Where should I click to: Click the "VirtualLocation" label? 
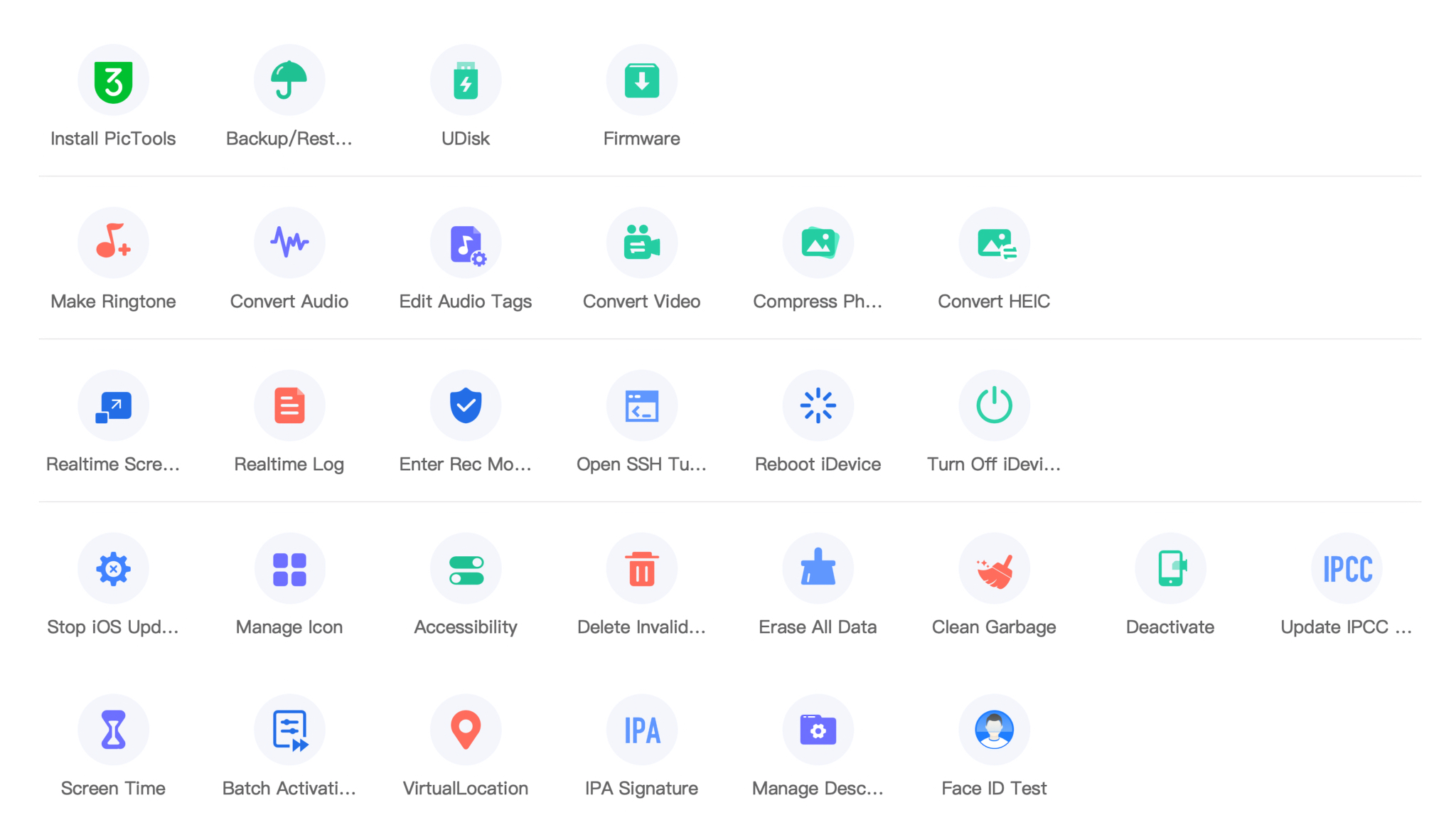tap(466, 789)
